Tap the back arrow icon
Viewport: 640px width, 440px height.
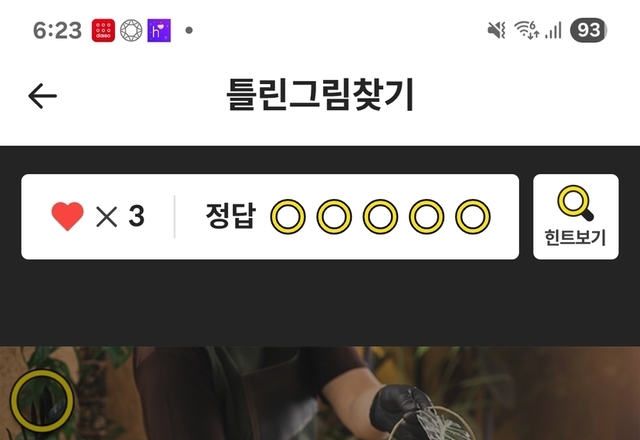(42, 96)
